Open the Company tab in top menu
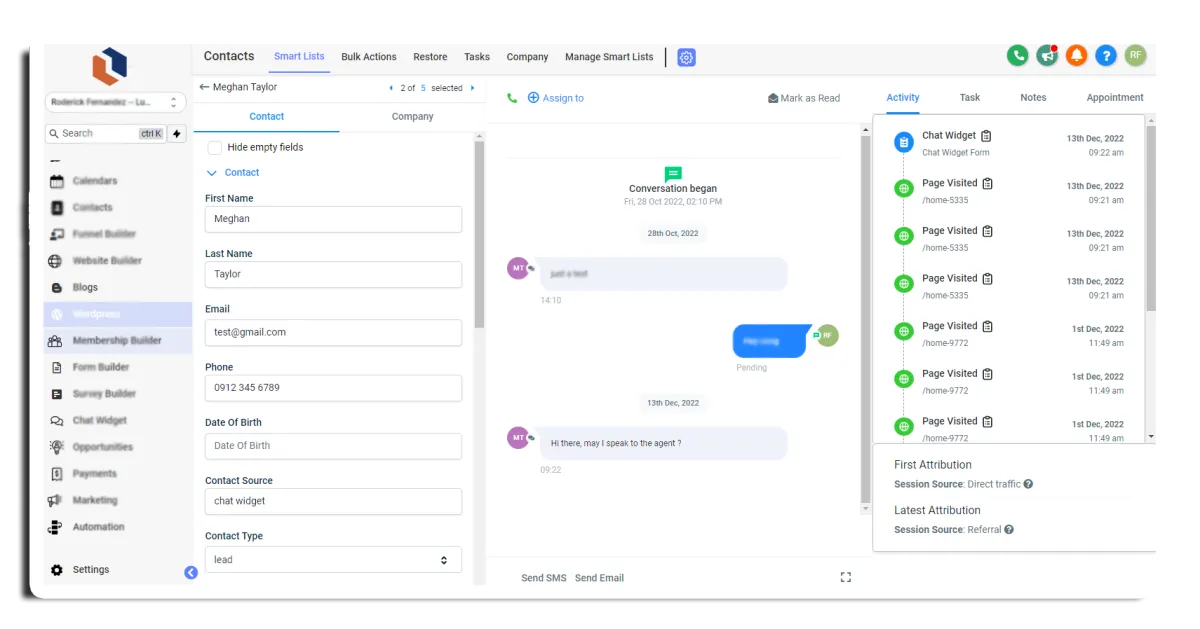The image size is (1200, 629). click(x=527, y=57)
